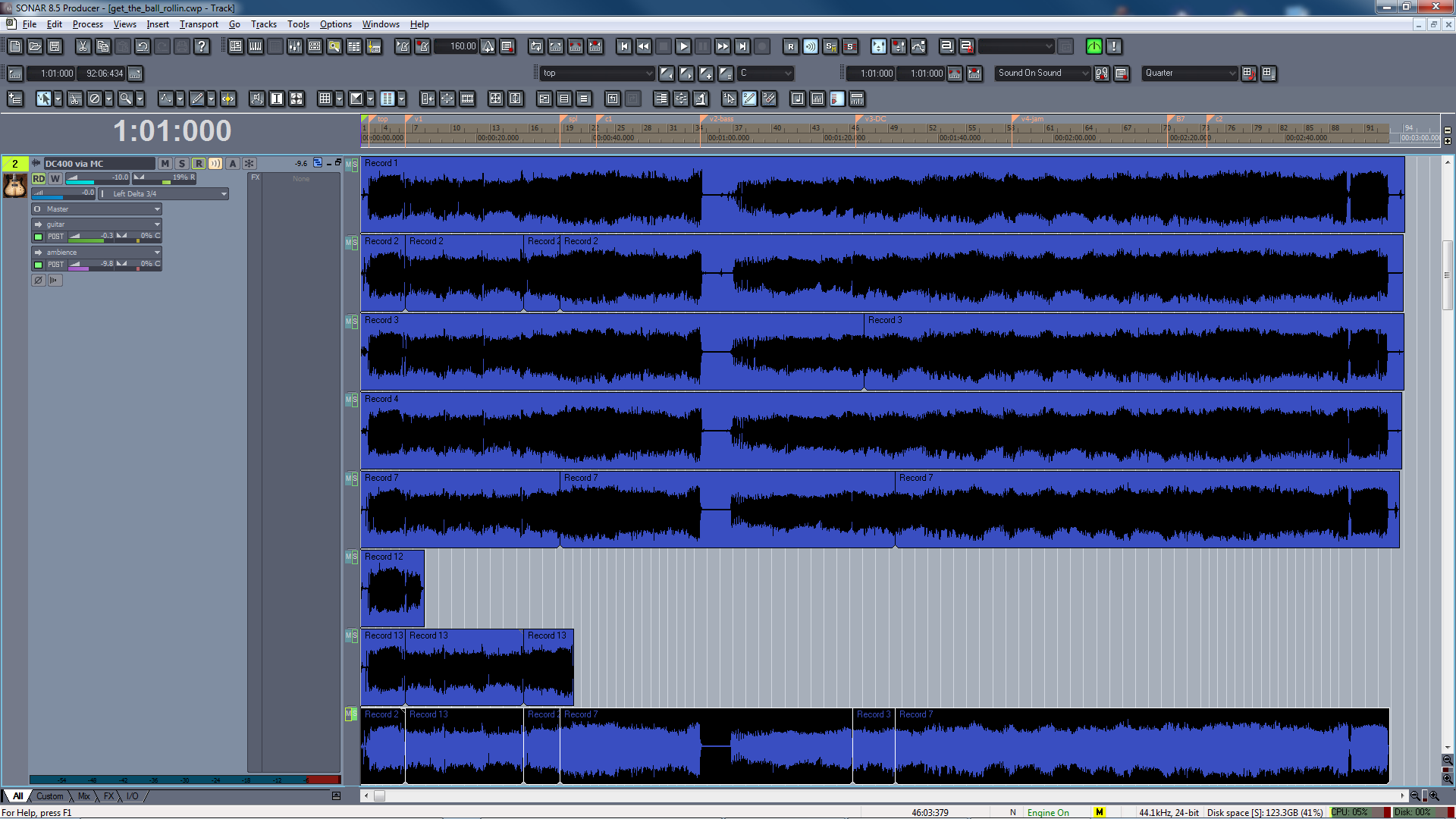Switch to the Custom tab
The width and height of the screenshot is (1456, 819).
pyautogui.click(x=50, y=796)
